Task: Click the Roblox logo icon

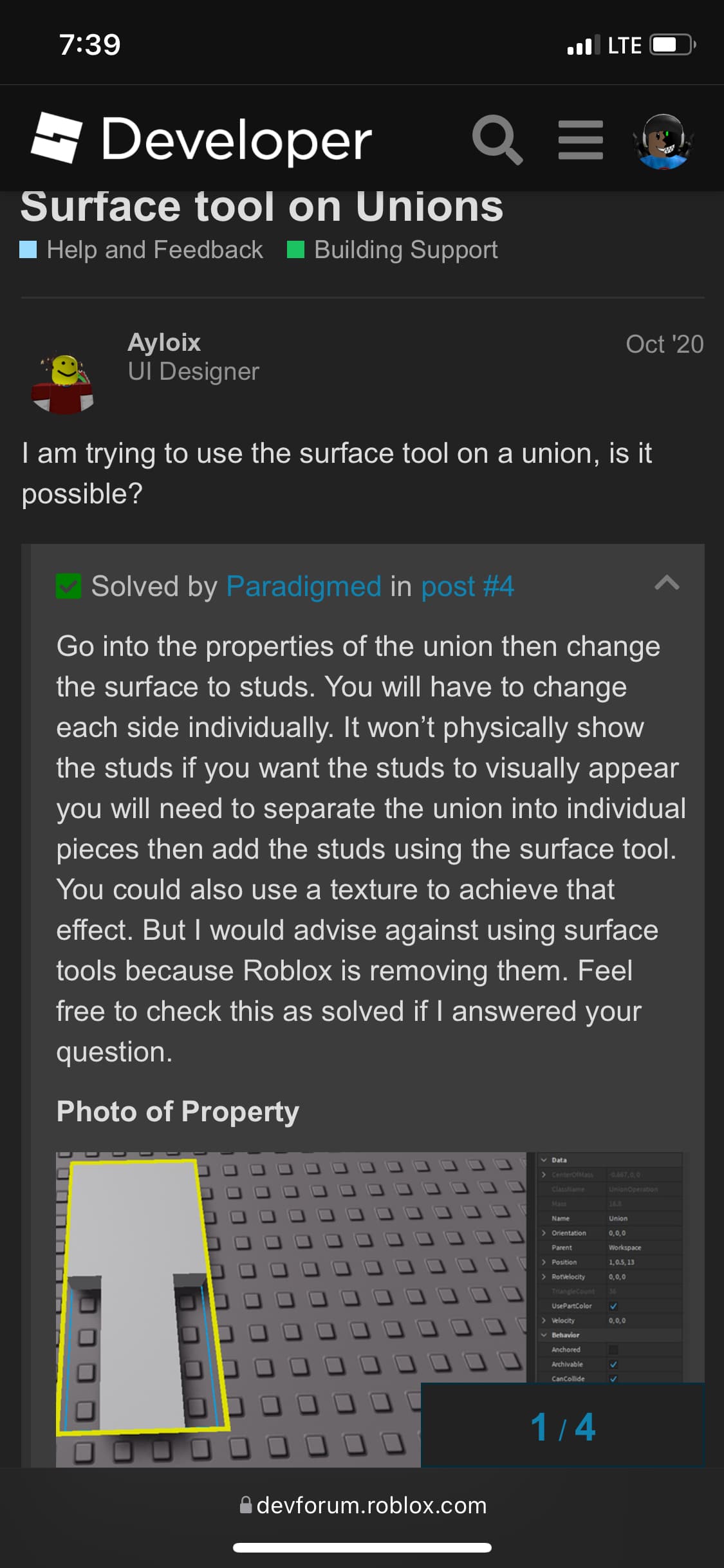Action: pos(57,138)
